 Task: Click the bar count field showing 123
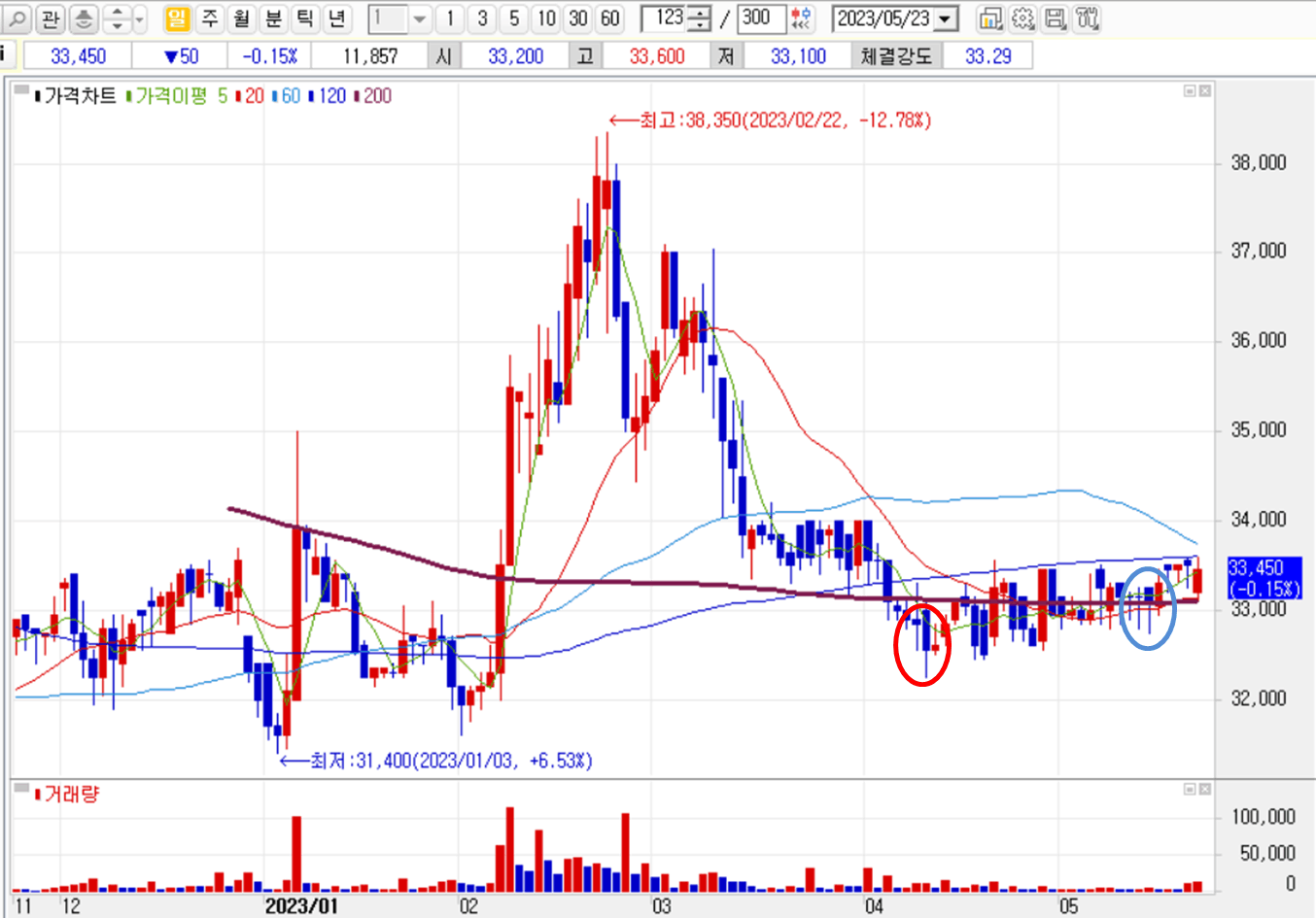pos(665,18)
